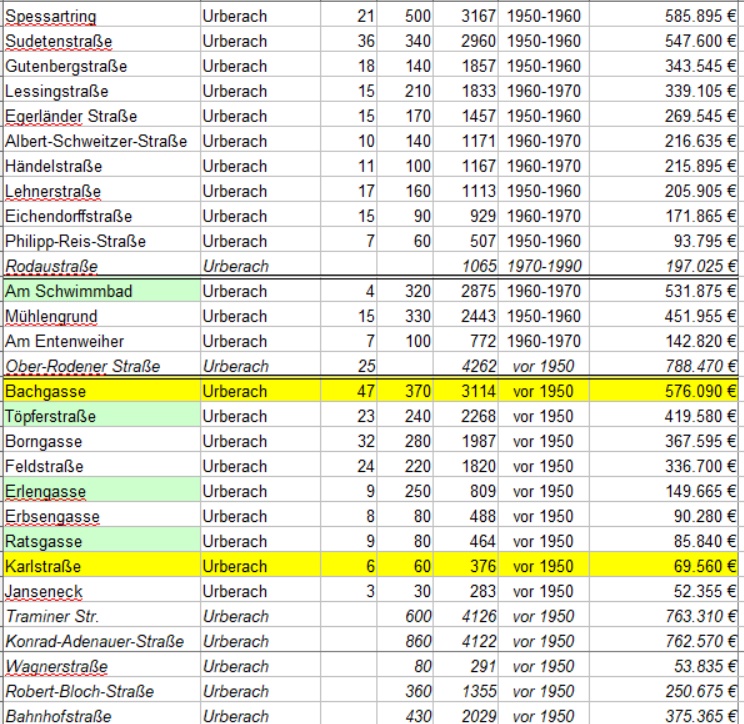Select the 1970-1990 period cell
744x724 pixels.
pyautogui.click(x=545, y=266)
